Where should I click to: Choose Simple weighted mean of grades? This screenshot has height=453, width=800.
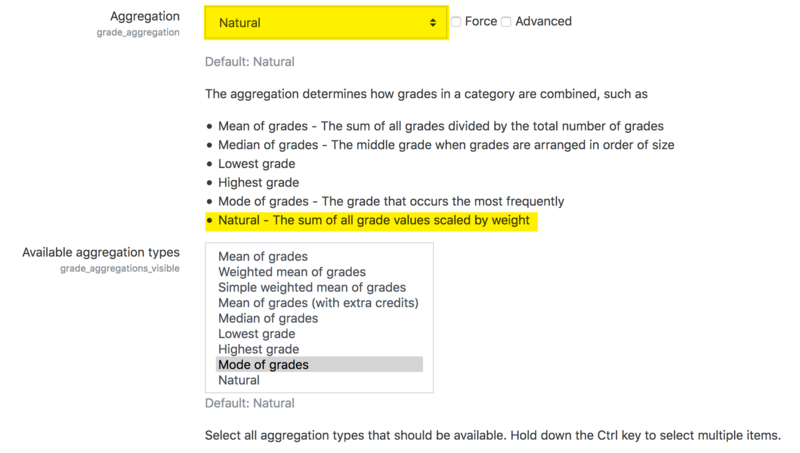(x=312, y=287)
